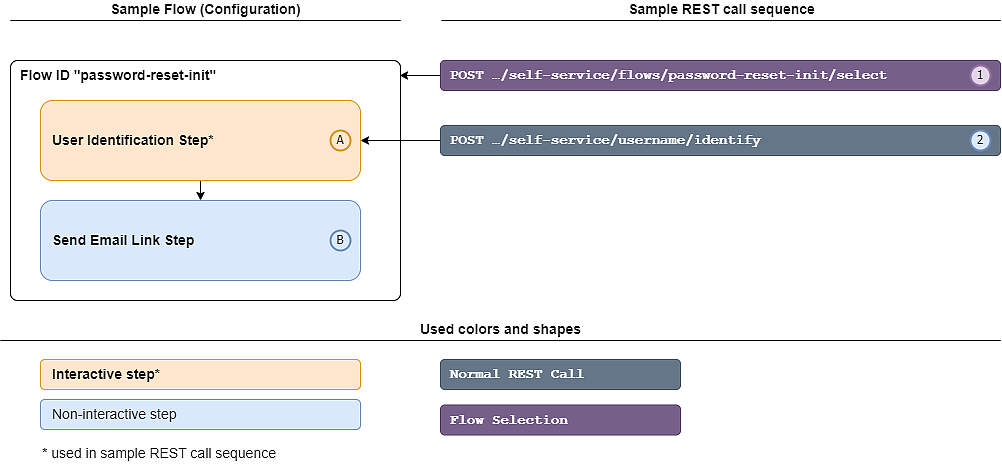Image resolution: width=1002 pixels, height=476 pixels.
Task: Select the number 2 sequence badge
Action: (980, 140)
